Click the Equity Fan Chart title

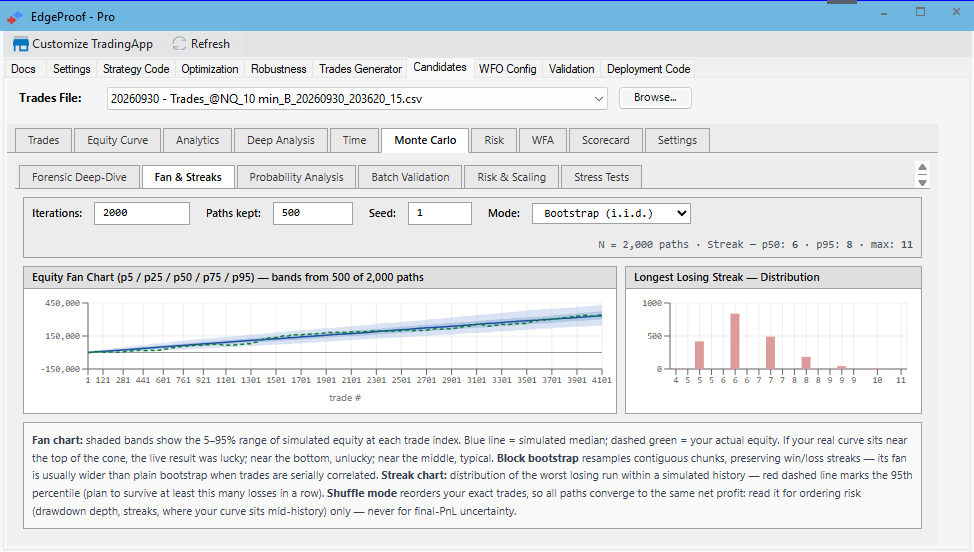coord(228,278)
